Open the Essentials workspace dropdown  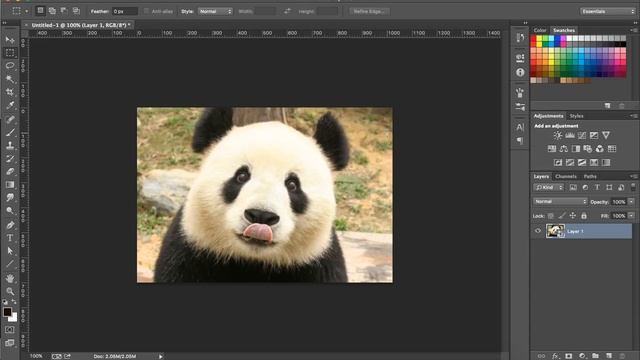click(608, 11)
